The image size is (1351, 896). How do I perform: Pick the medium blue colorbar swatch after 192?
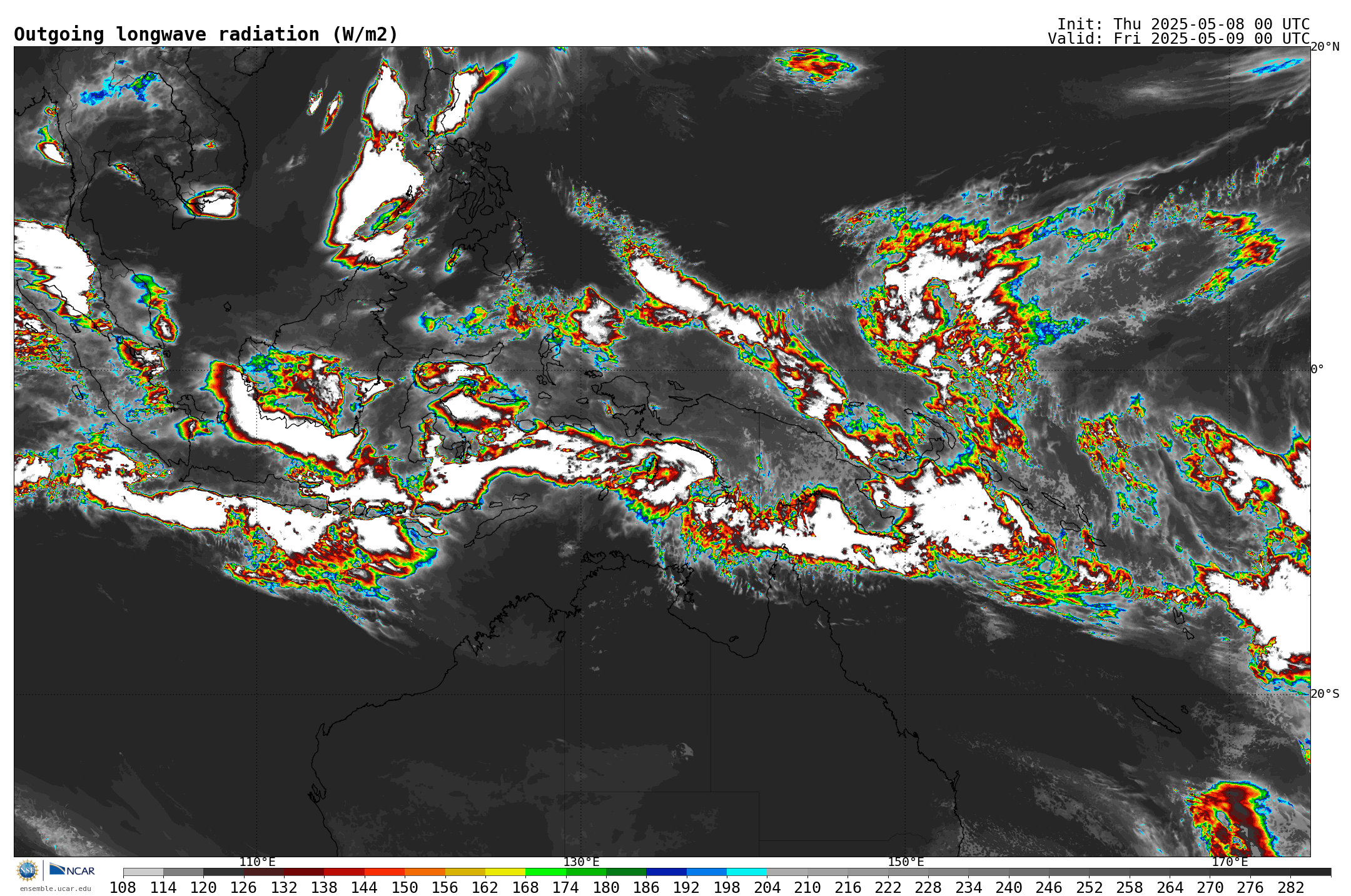tap(707, 872)
